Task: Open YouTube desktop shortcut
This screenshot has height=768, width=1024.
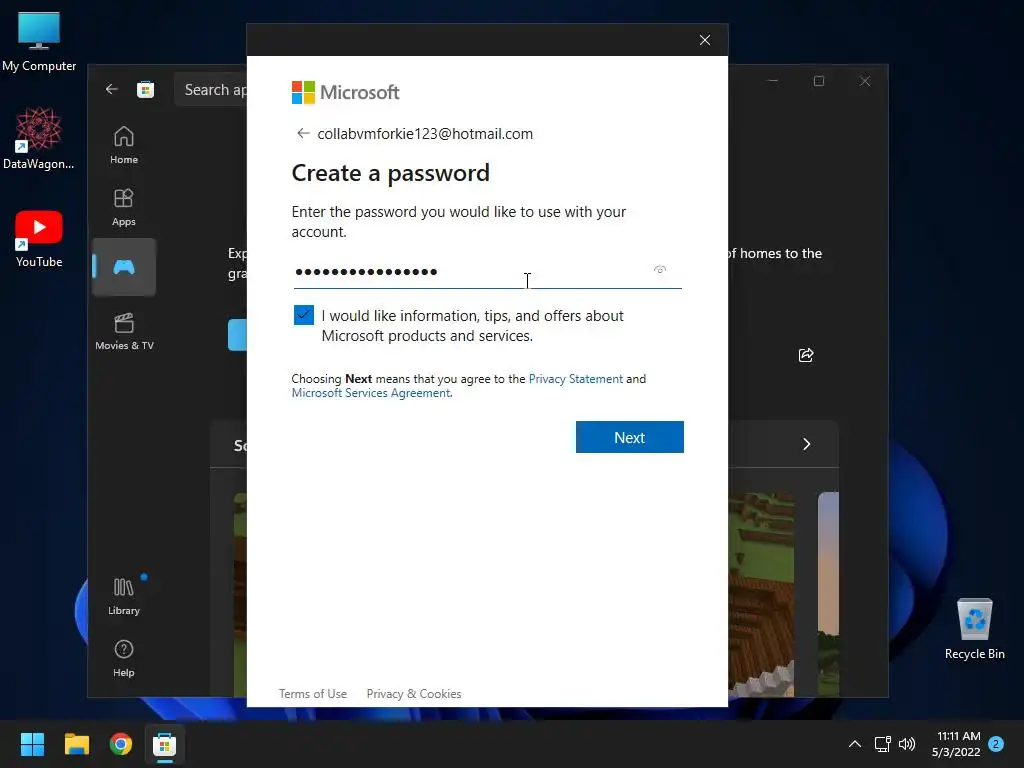Action: (39, 239)
